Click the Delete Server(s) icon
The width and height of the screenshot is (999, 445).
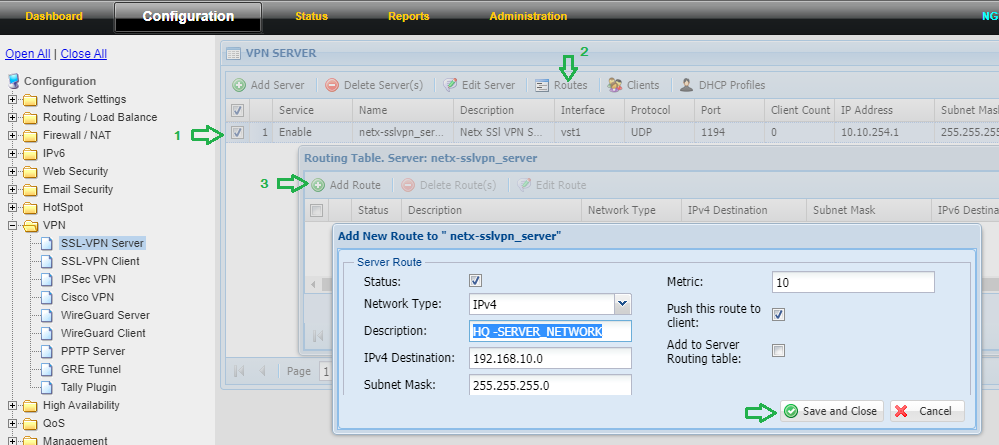click(332, 85)
